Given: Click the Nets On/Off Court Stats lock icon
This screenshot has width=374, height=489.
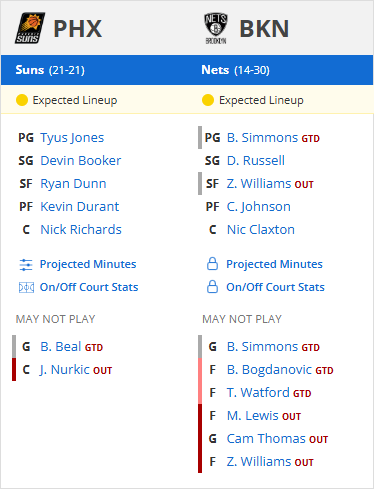Looking at the screenshot, I should point(213,287).
